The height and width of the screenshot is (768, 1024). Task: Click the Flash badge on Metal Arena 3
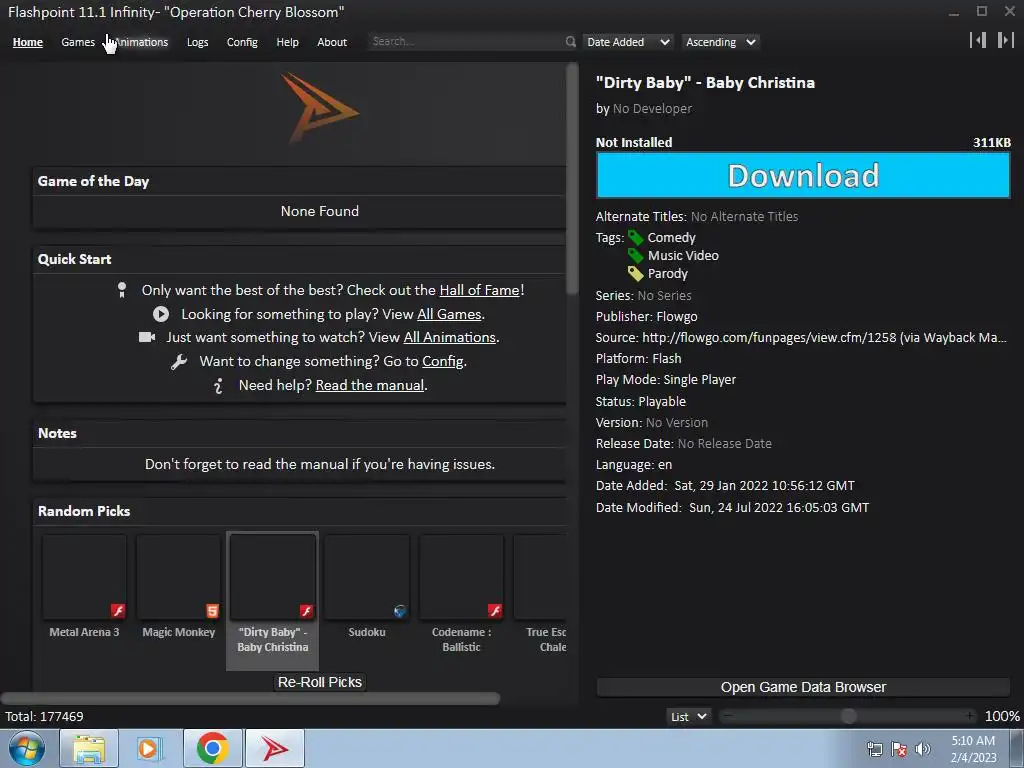118,611
